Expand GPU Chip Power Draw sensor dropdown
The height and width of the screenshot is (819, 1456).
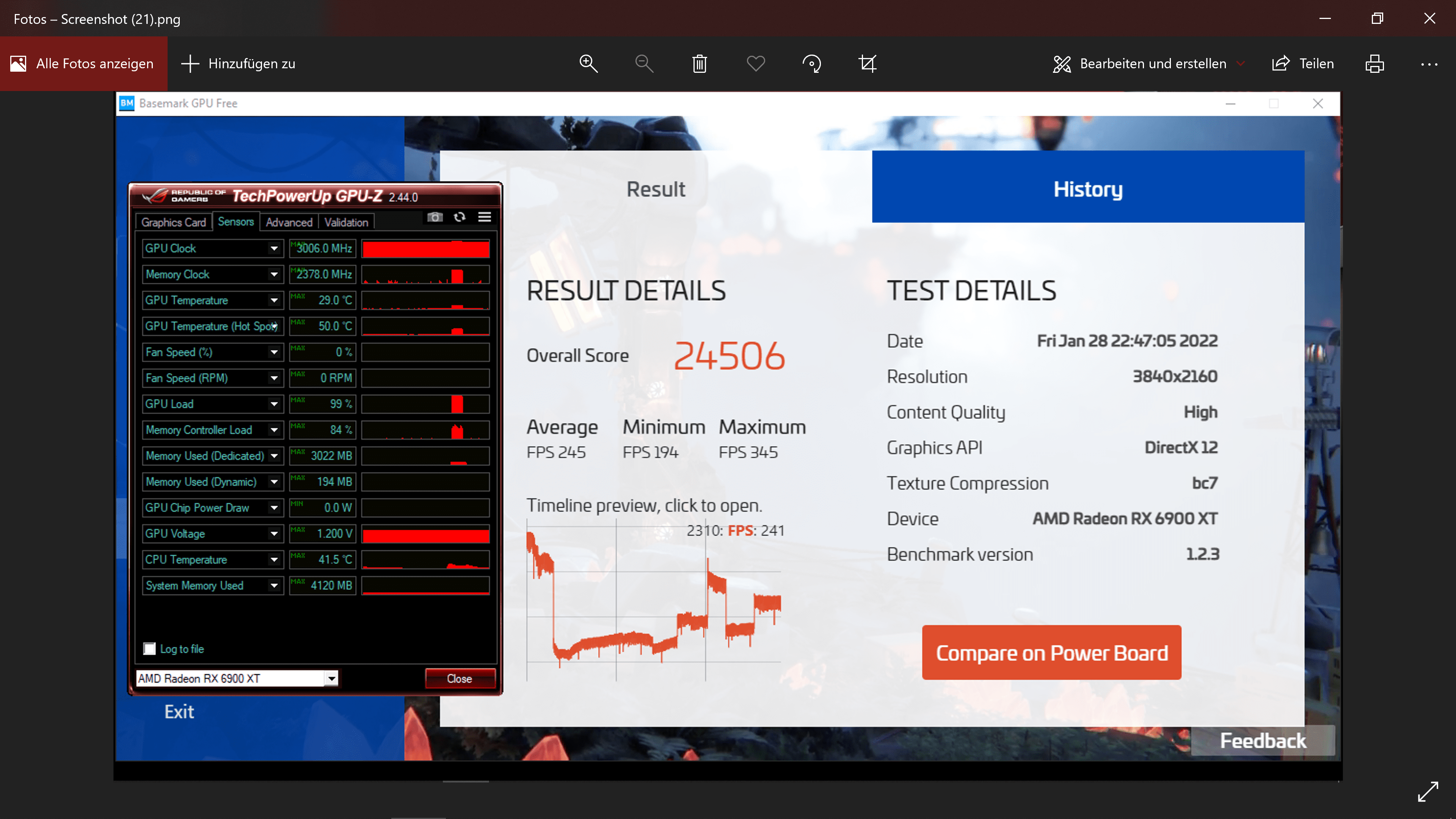coord(274,508)
